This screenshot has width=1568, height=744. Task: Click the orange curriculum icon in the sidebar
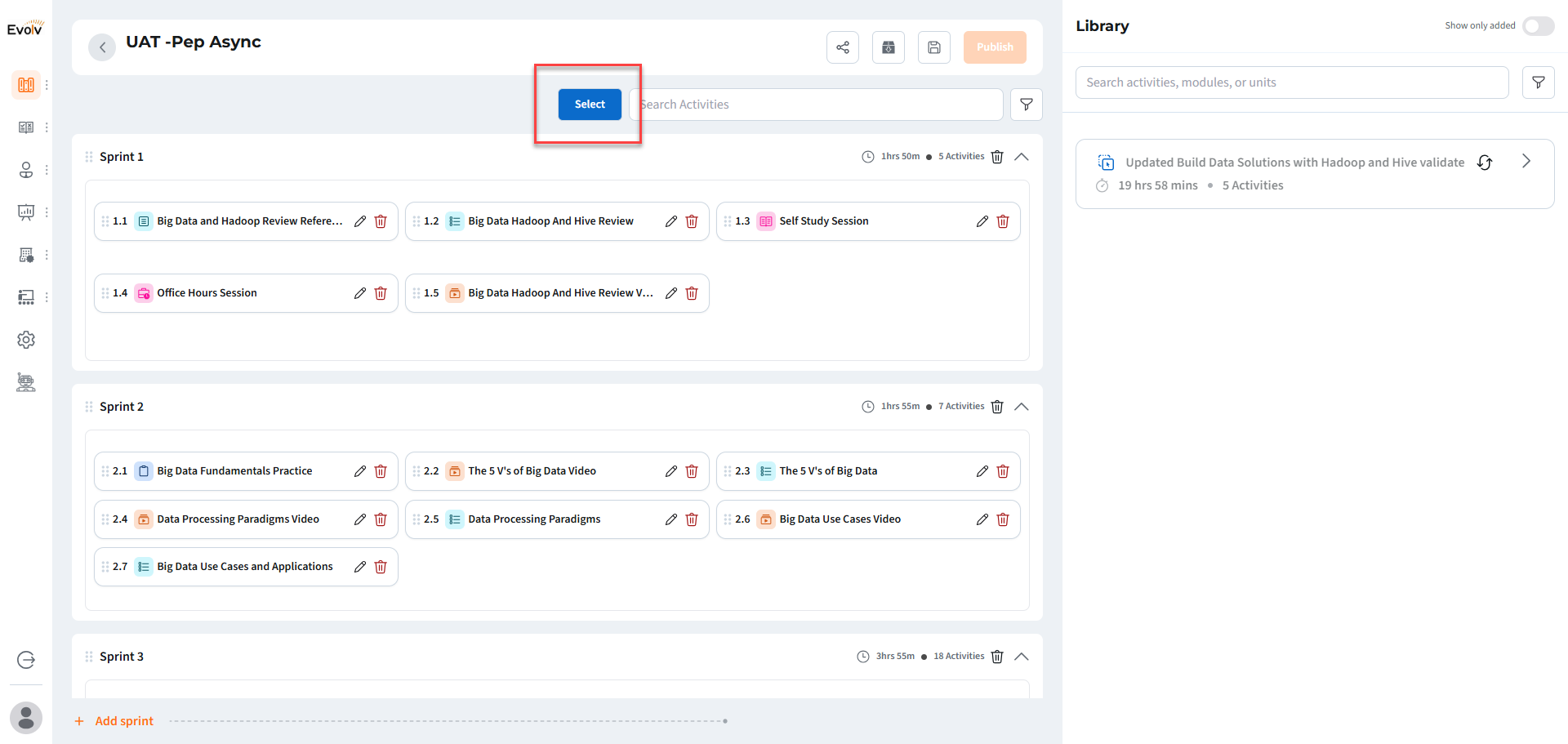(x=26, y=85)
